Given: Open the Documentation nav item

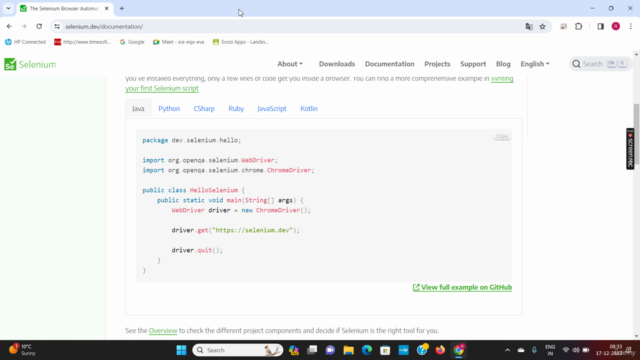Looking at the screenshot, I should point(389,64).
